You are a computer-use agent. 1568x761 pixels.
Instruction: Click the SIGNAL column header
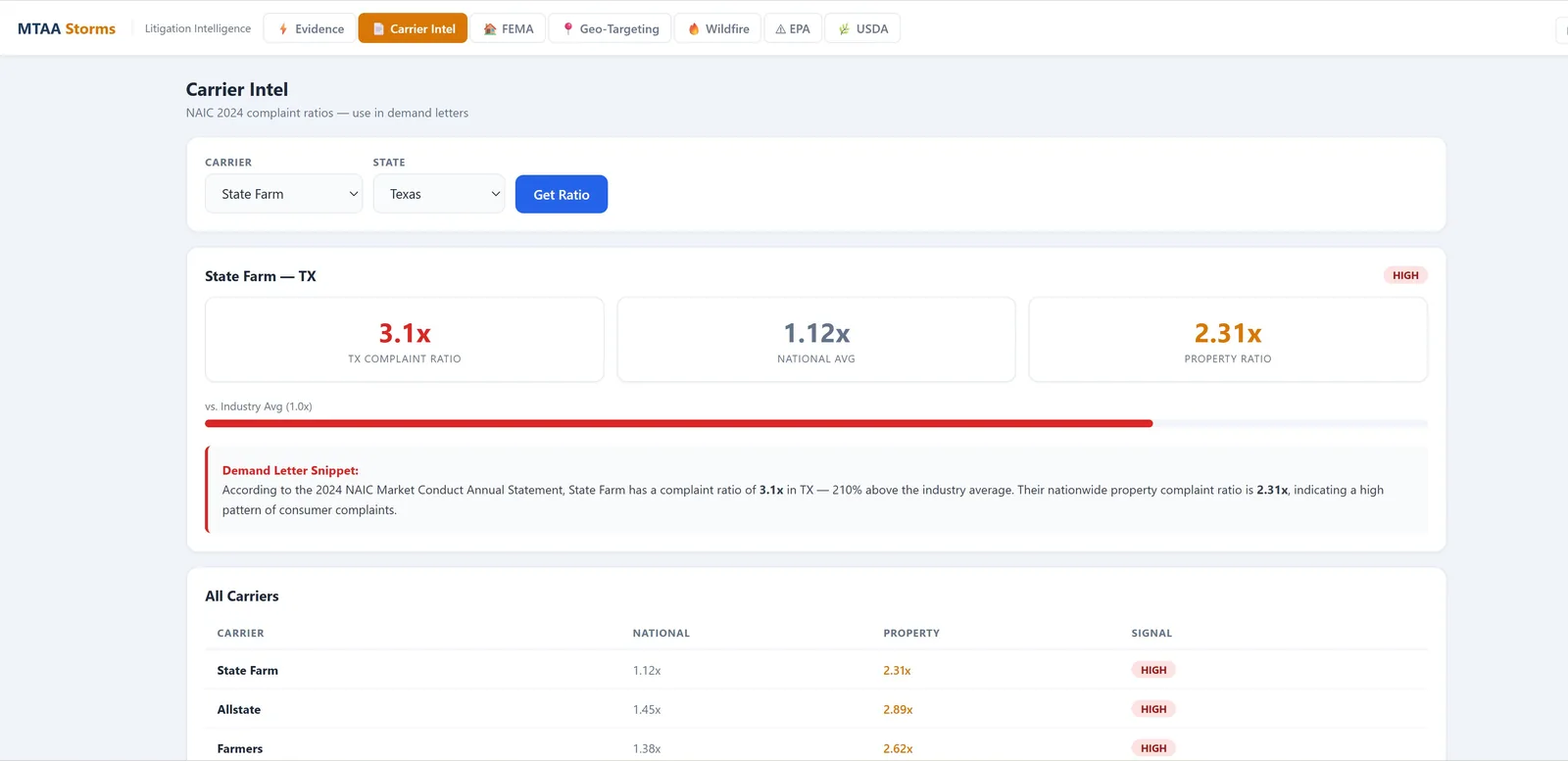[x=1151, y=633]
